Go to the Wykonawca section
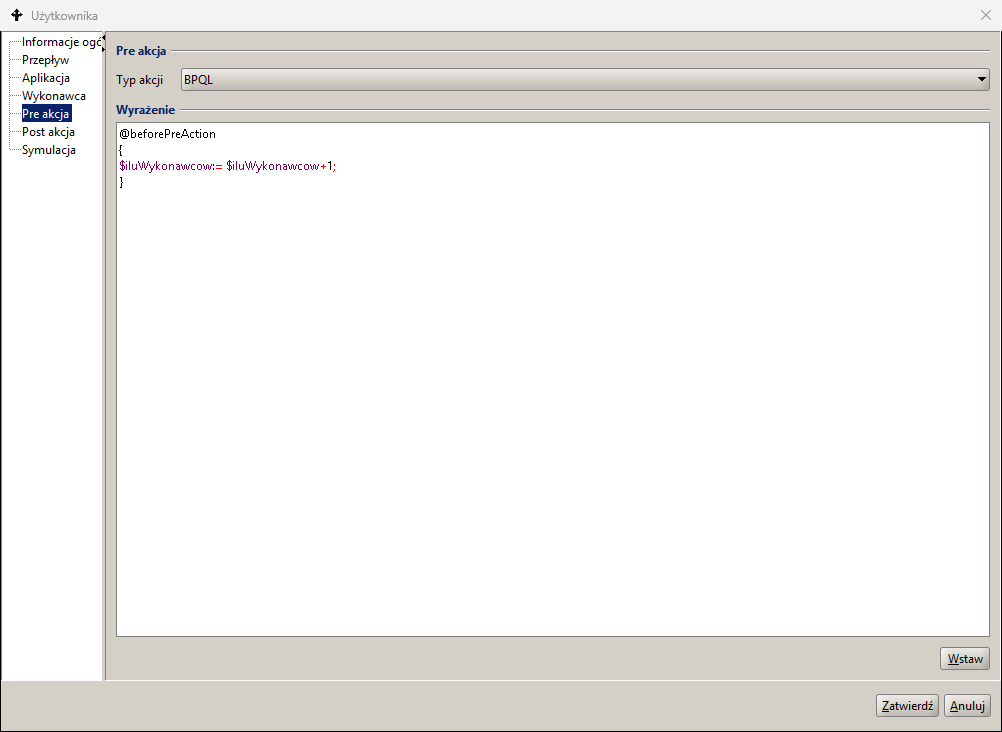 coord(54,96)
